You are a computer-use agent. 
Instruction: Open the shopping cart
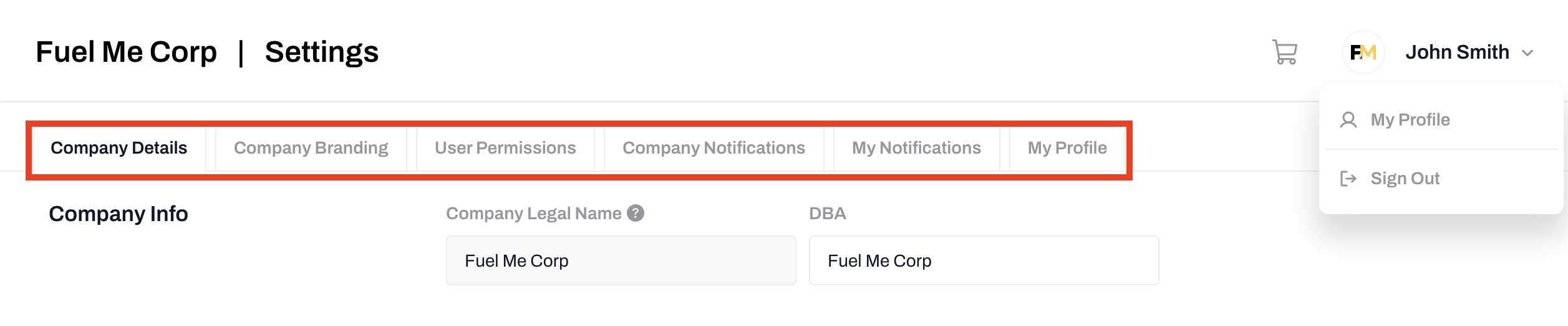click(1285, 52)
